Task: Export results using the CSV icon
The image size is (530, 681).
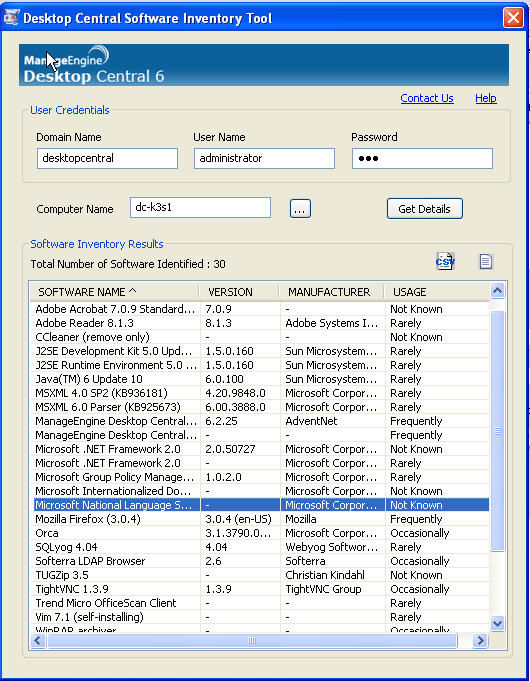Action: (x=445, y=261)
